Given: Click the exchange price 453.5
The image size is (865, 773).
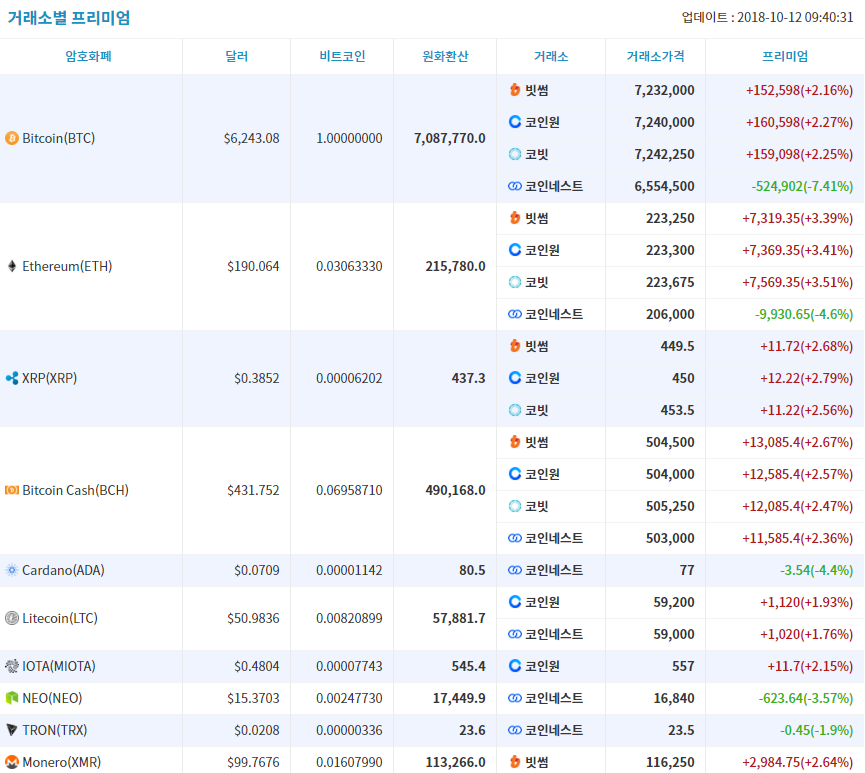Looking at the screenshot, I should point(677,410).
